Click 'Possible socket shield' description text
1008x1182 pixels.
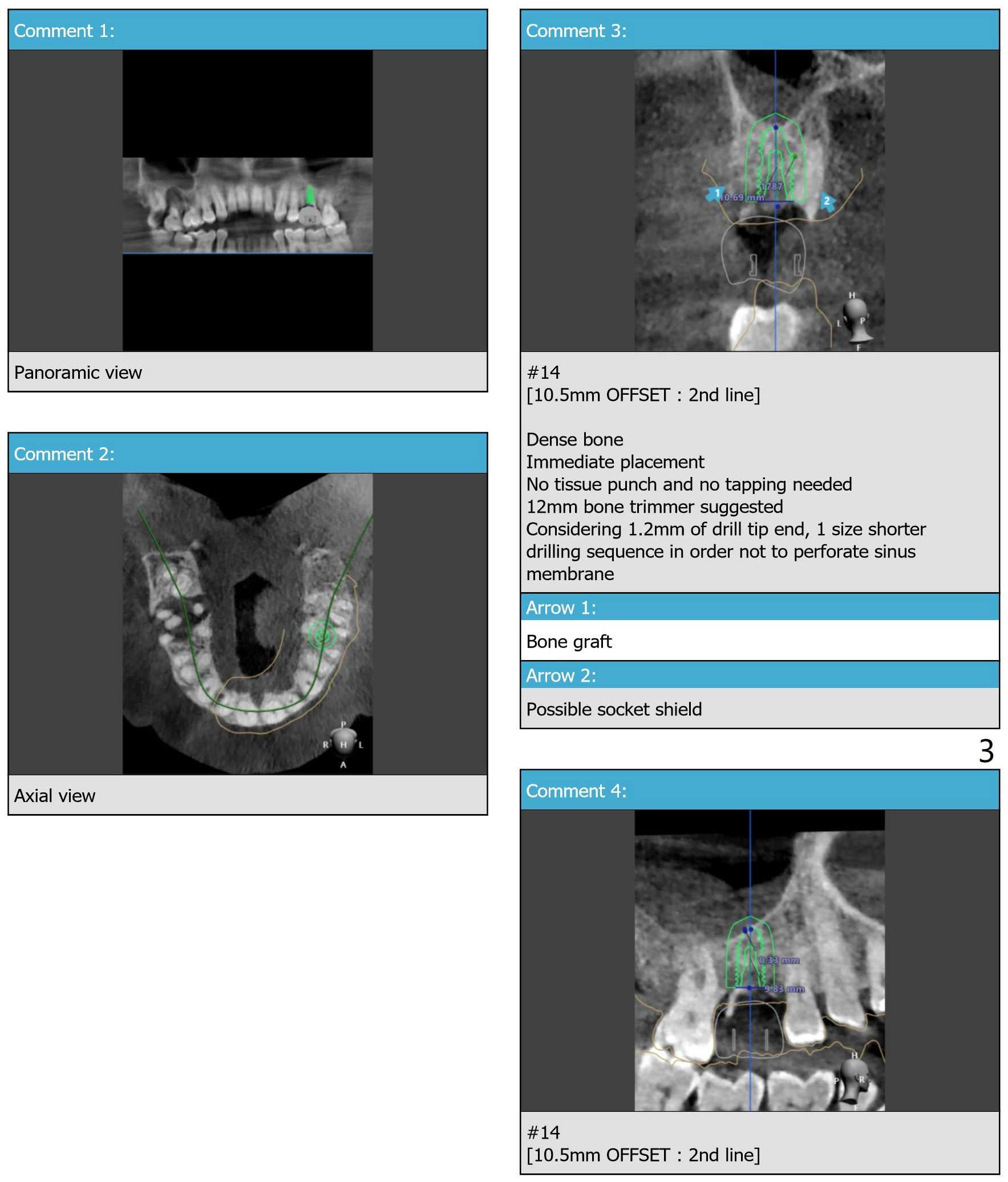[x=614, y=709]
